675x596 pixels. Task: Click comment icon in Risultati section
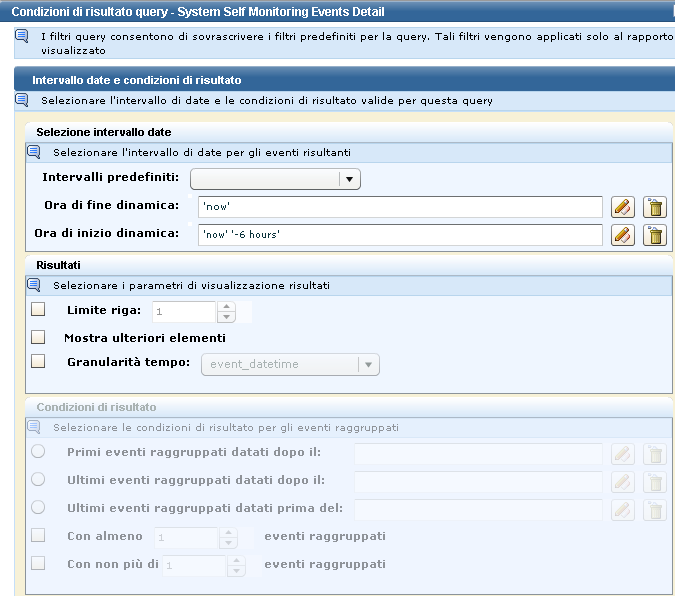(34, 285)
